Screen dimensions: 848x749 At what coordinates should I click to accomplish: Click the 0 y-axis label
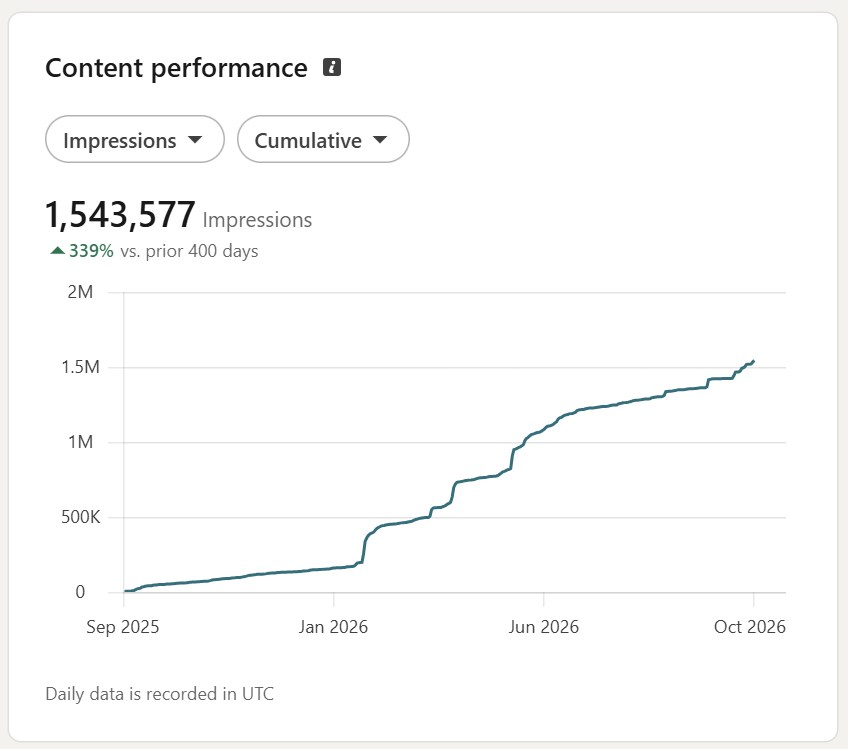click(80, 592)
